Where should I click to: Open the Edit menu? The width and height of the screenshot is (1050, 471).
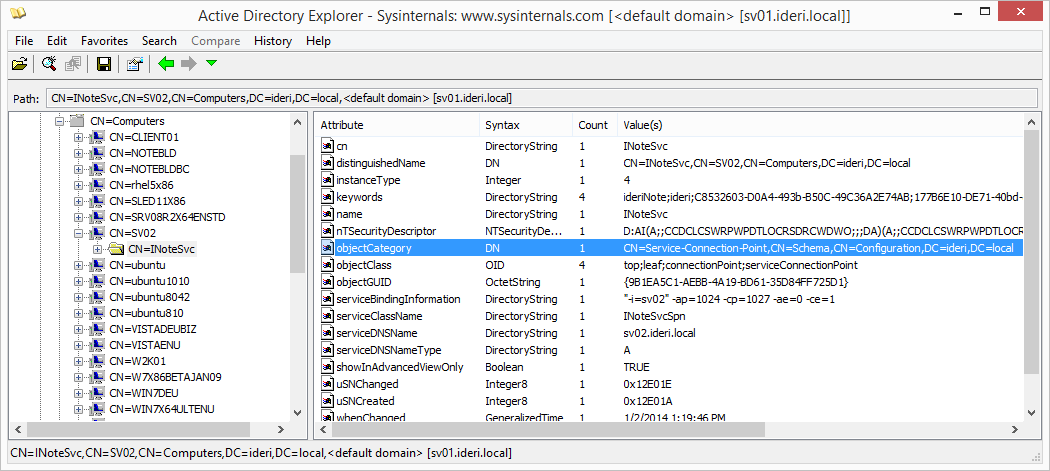click(57, 41)
